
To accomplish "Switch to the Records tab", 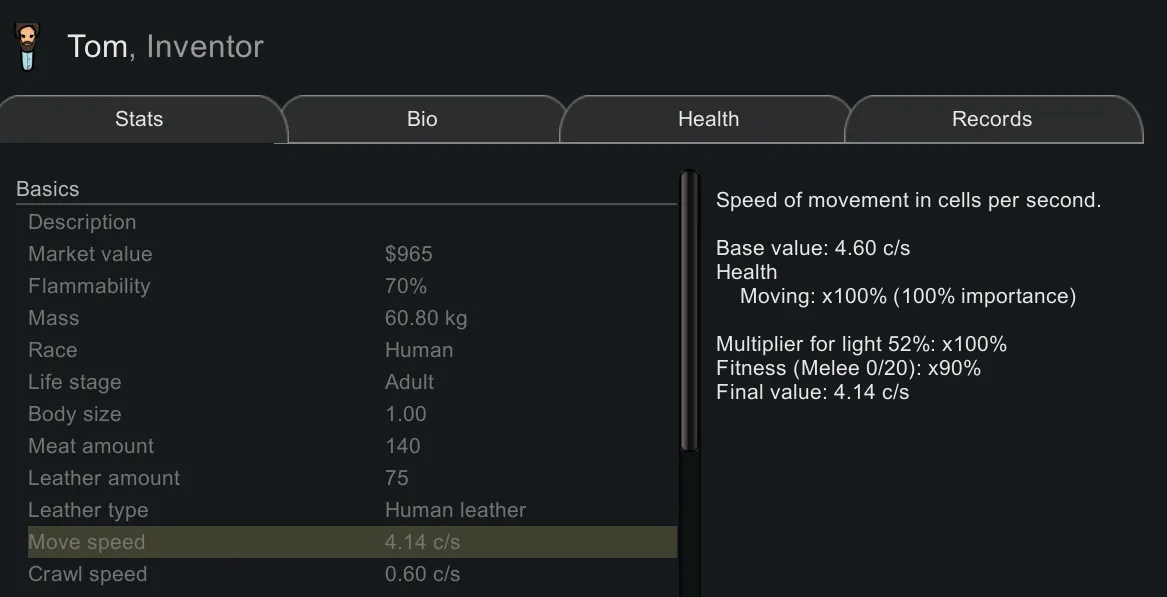I will [991, 119].
